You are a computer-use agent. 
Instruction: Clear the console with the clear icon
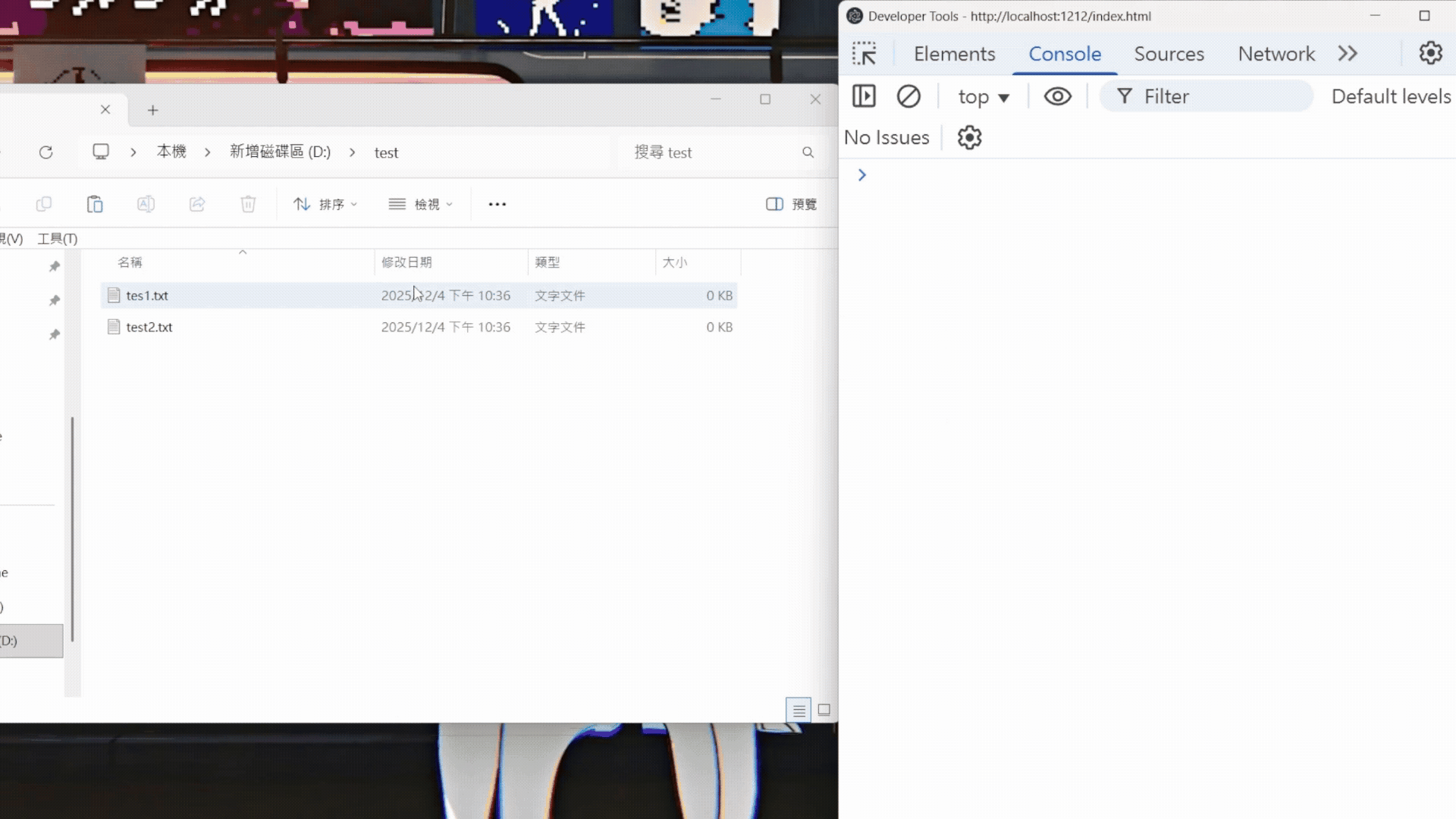tap(908, 96)
